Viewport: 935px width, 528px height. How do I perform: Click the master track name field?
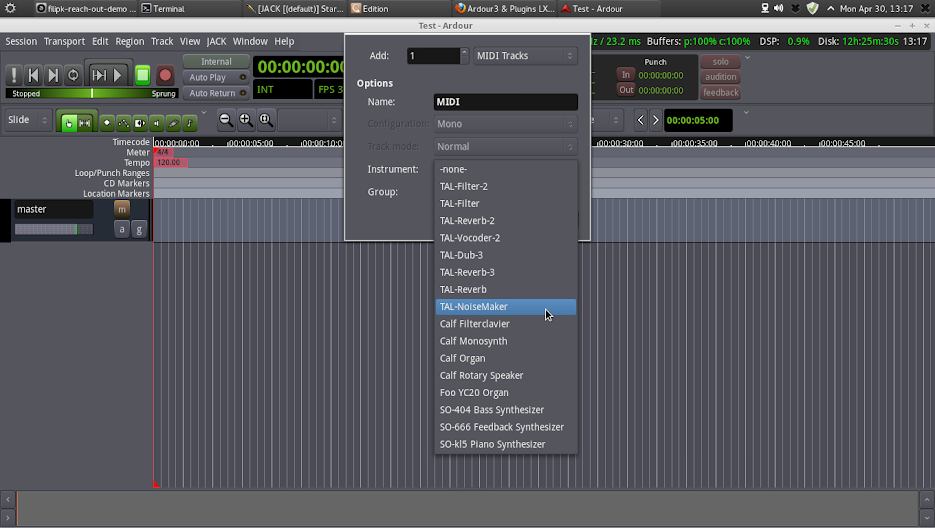pos(54,209)
